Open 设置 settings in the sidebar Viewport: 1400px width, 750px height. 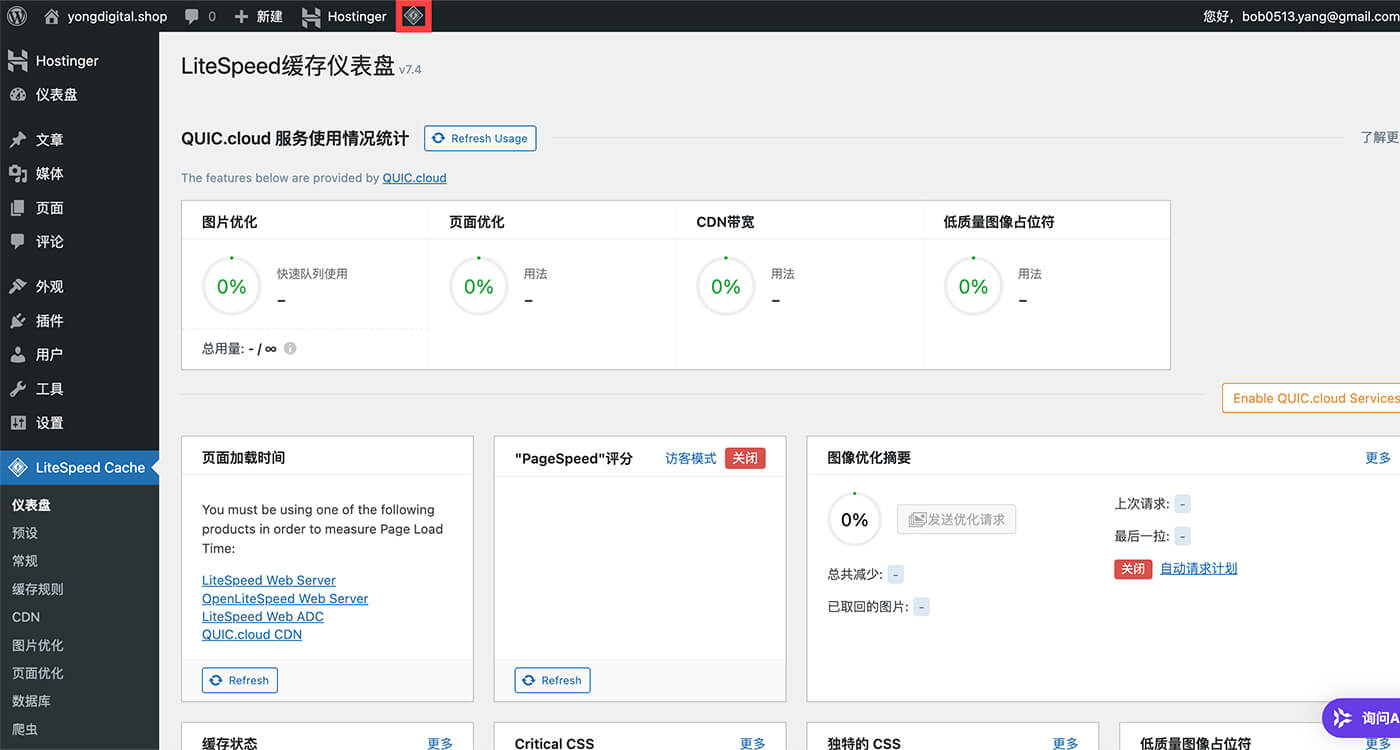pyautogui.click(x=79, y=423)
